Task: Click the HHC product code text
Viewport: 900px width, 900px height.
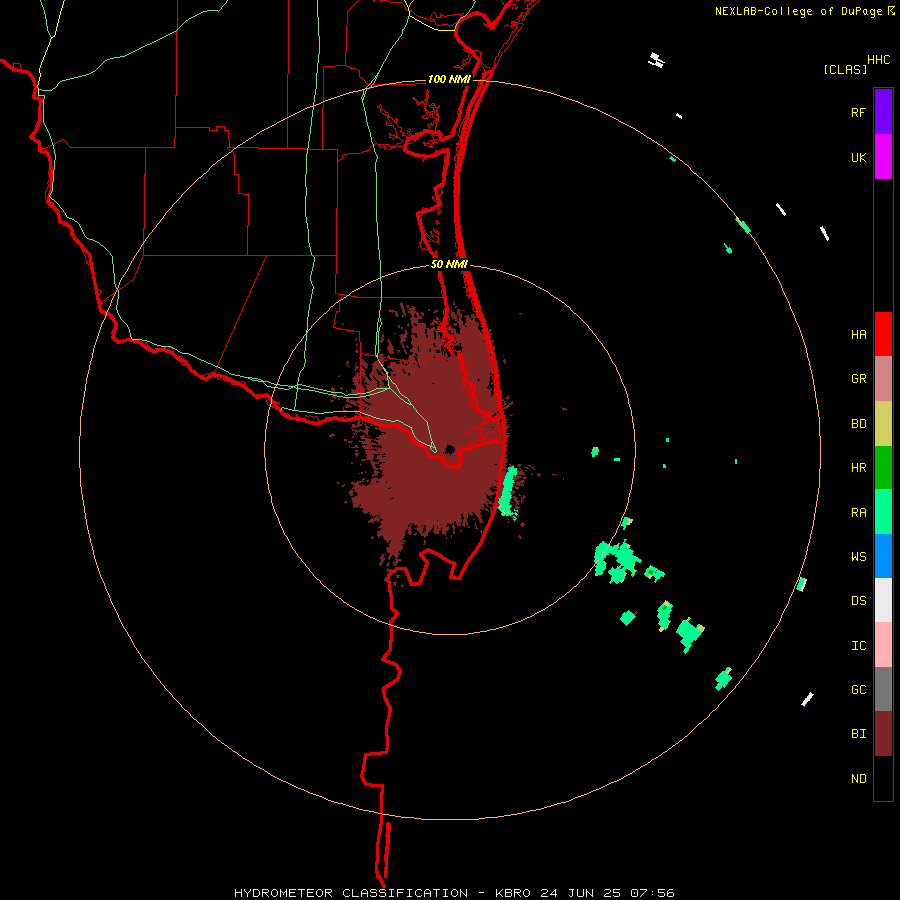Action: (x=878, y=60)
